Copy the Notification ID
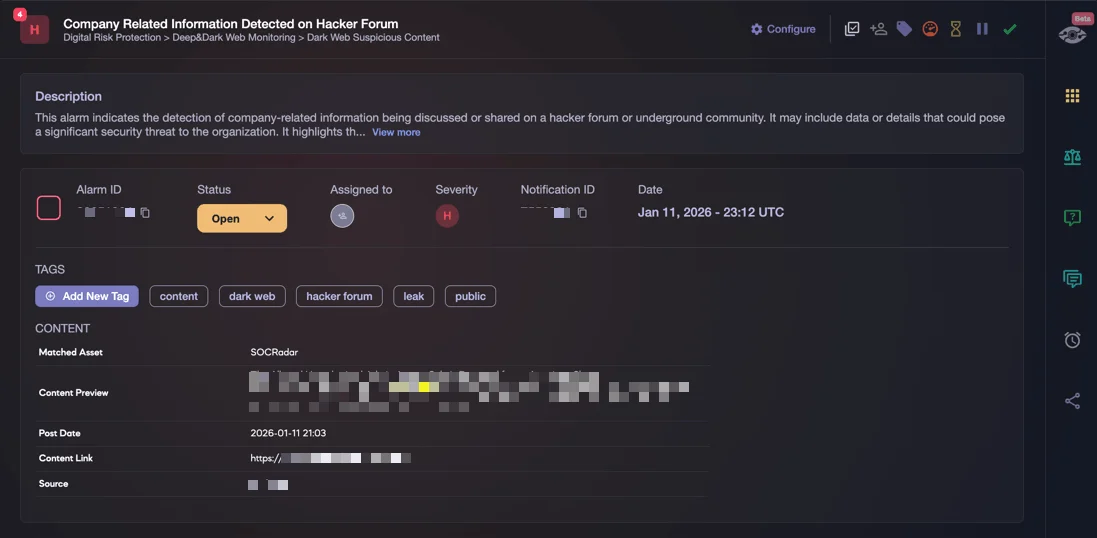The image size is (1097, 538). pos(582,213)
